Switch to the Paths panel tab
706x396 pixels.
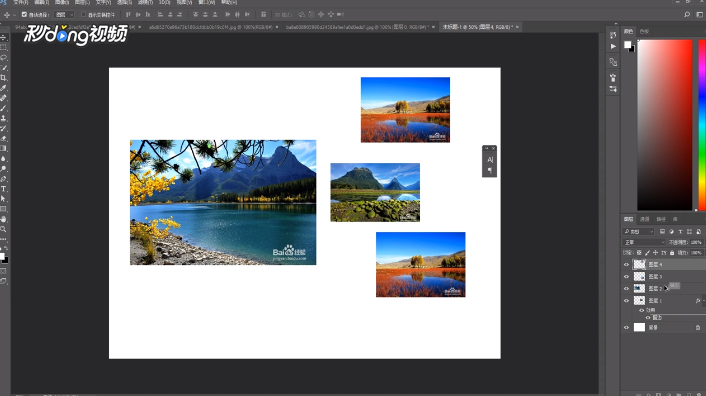661,219
